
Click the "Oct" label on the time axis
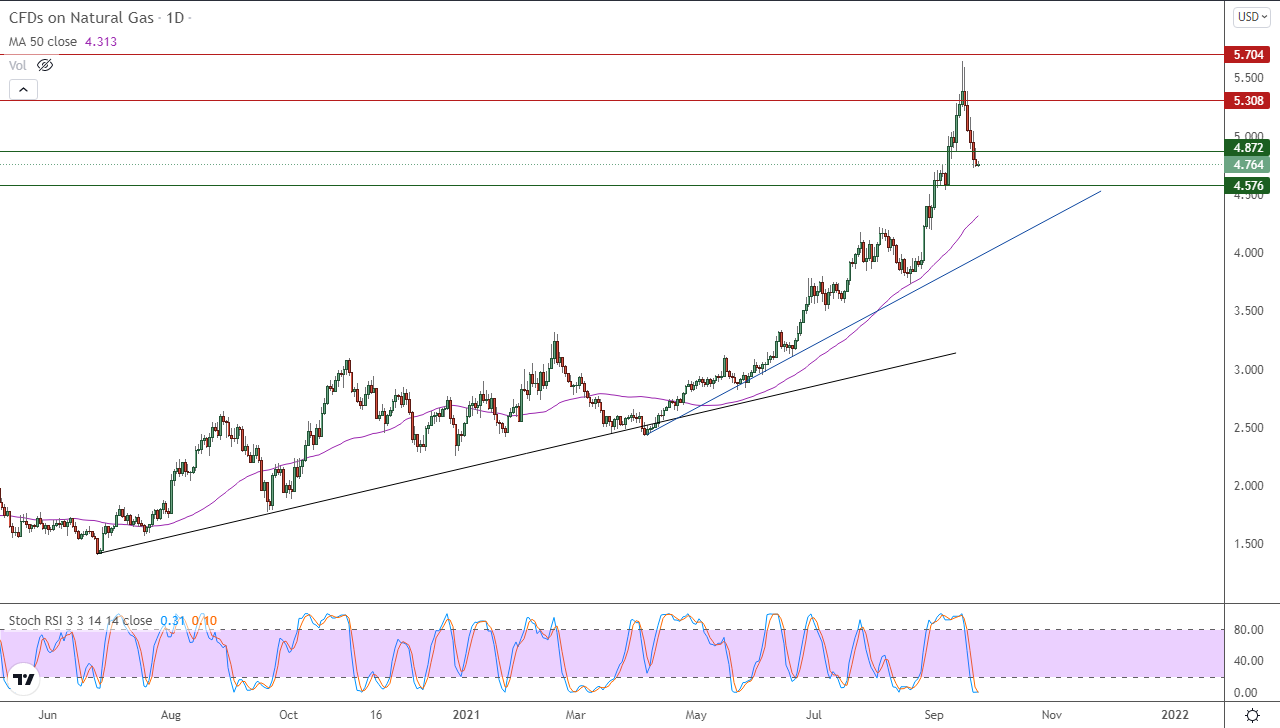[x=288, y=715]
